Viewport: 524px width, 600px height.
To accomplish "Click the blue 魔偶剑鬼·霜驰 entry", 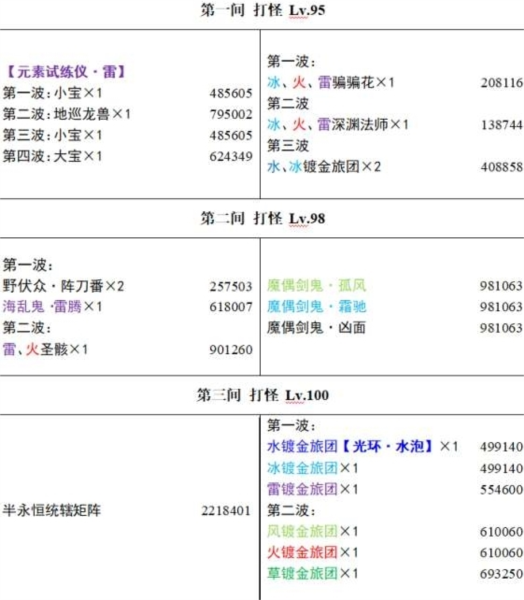I will click(317, 307).
